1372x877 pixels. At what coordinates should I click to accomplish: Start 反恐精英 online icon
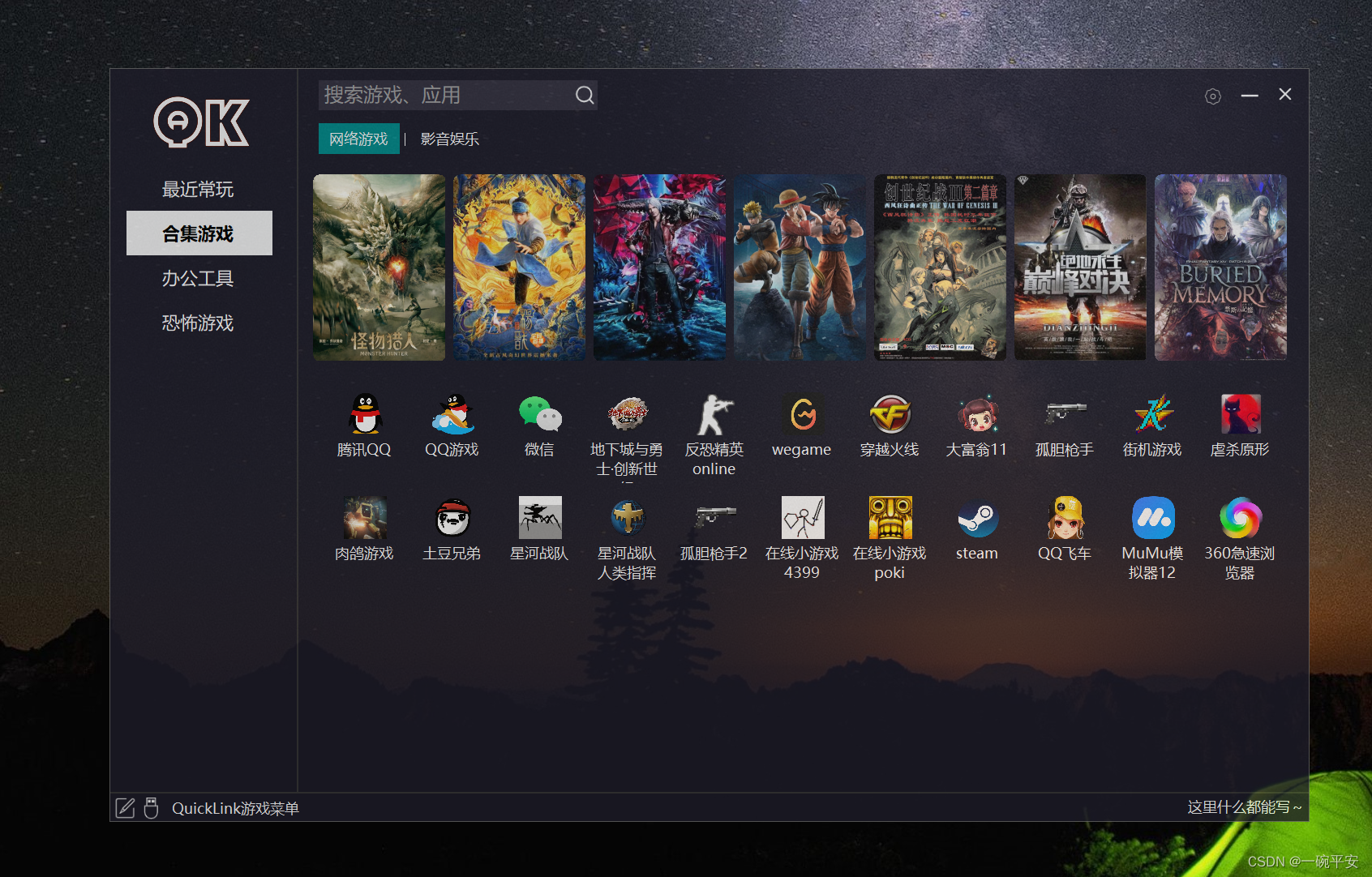[715, 414]
